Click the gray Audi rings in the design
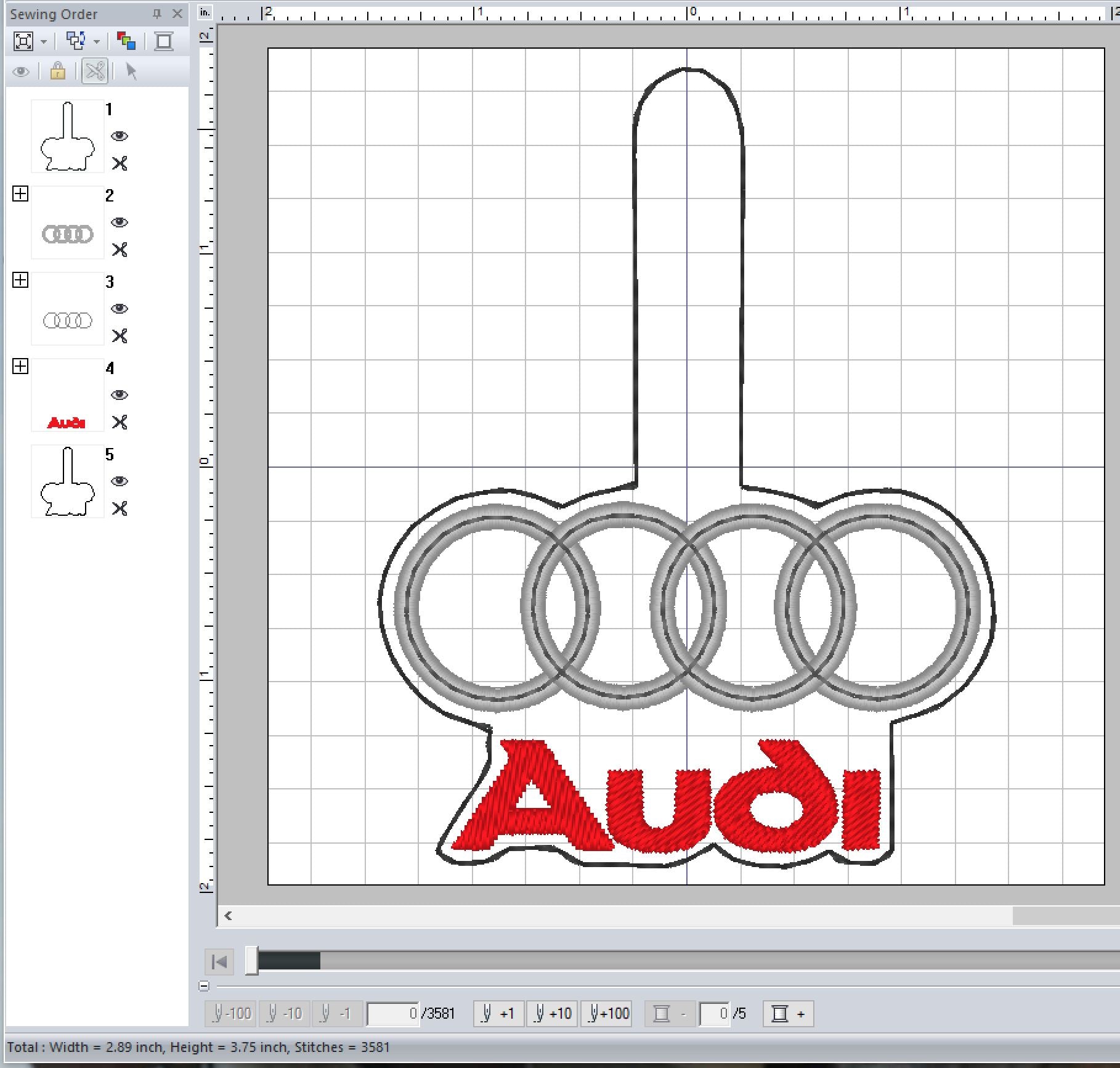 (x=687, y=607)
